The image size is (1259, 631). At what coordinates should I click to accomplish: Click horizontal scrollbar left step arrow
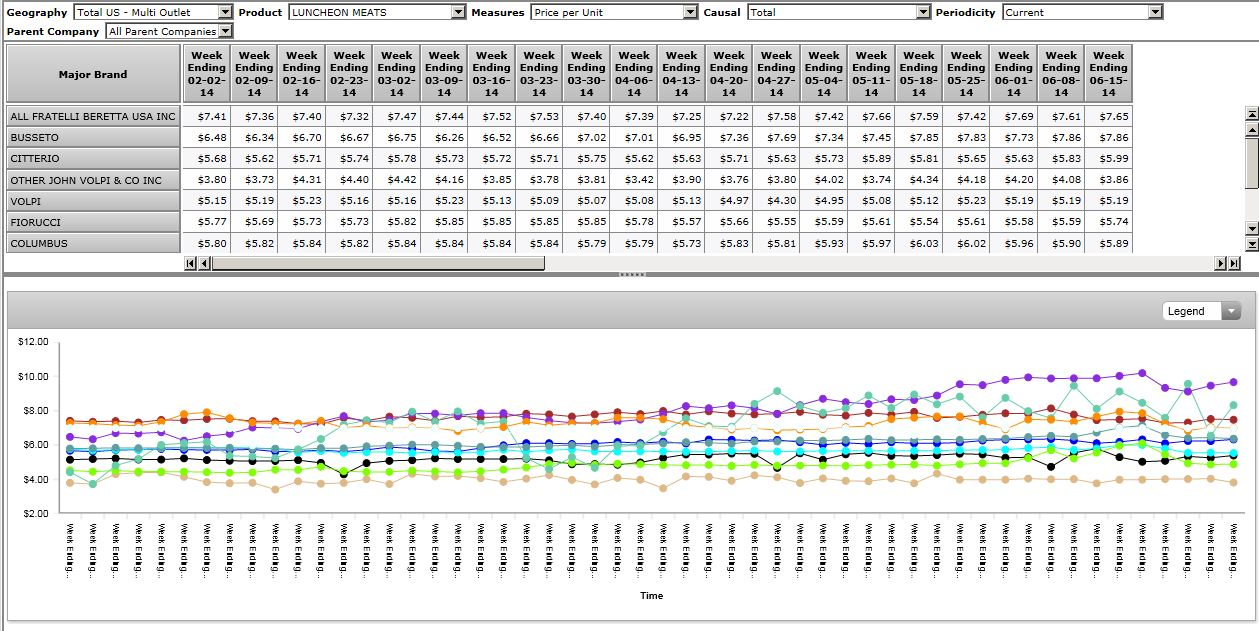tap(204, 263)
